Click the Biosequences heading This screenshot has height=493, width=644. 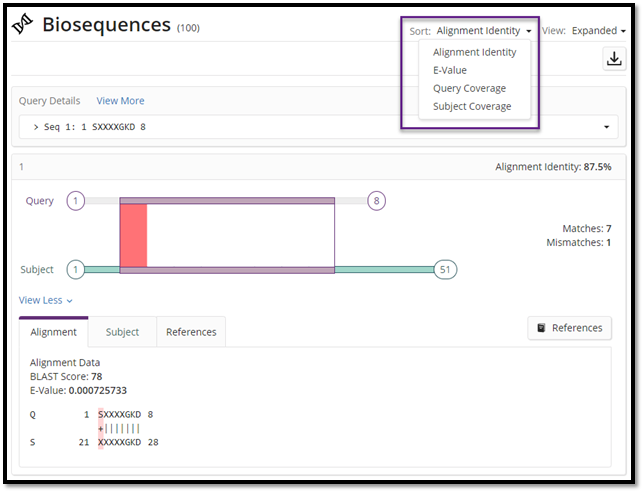click(x=106, y=25)
